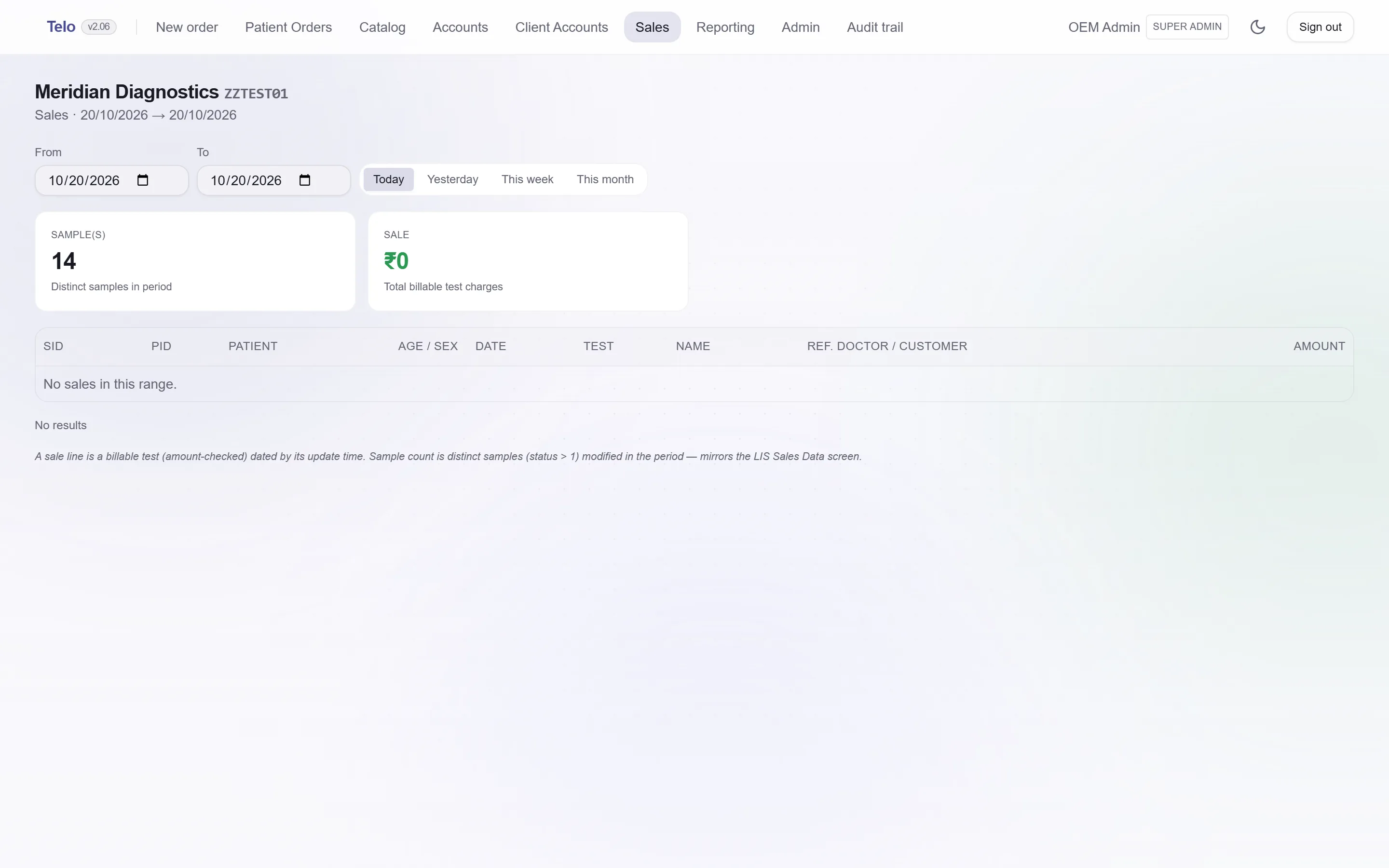The image size is (1389, 868).
Task: Click the SID column header
Action: point(54,346)
